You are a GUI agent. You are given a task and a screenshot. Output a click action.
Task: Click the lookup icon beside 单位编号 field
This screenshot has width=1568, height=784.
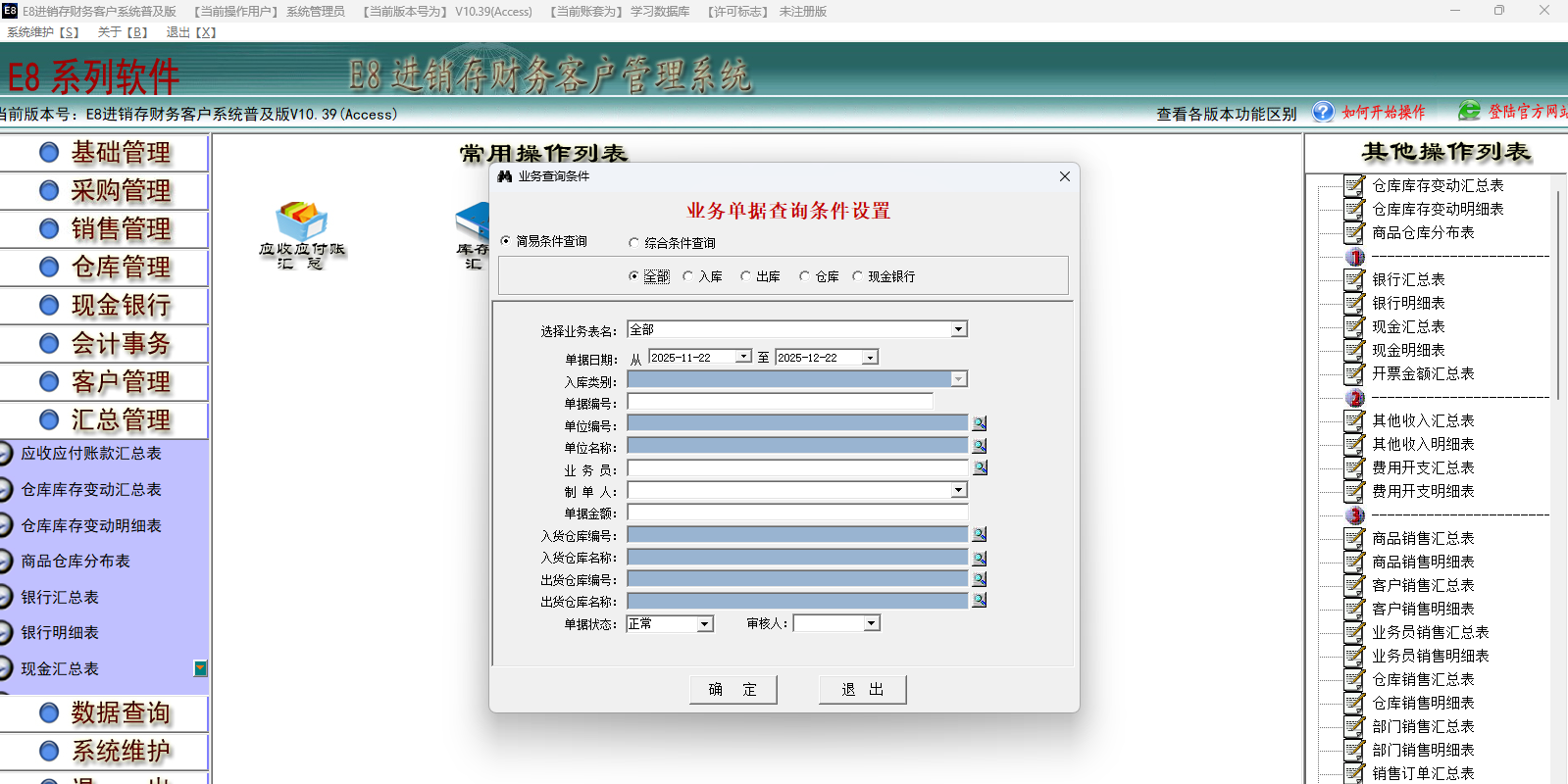(x=979, y=423)
